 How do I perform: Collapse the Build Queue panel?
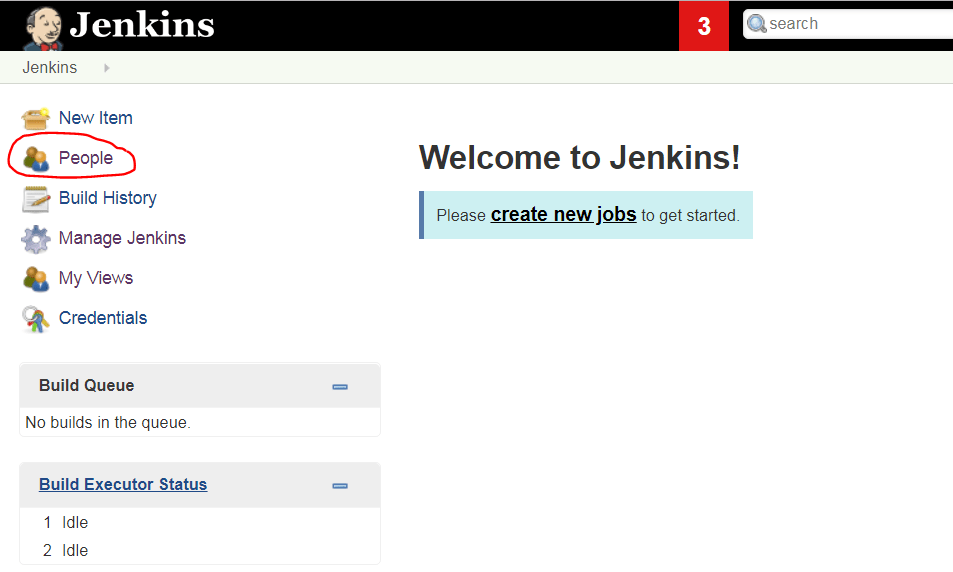(x=340, y=387)
